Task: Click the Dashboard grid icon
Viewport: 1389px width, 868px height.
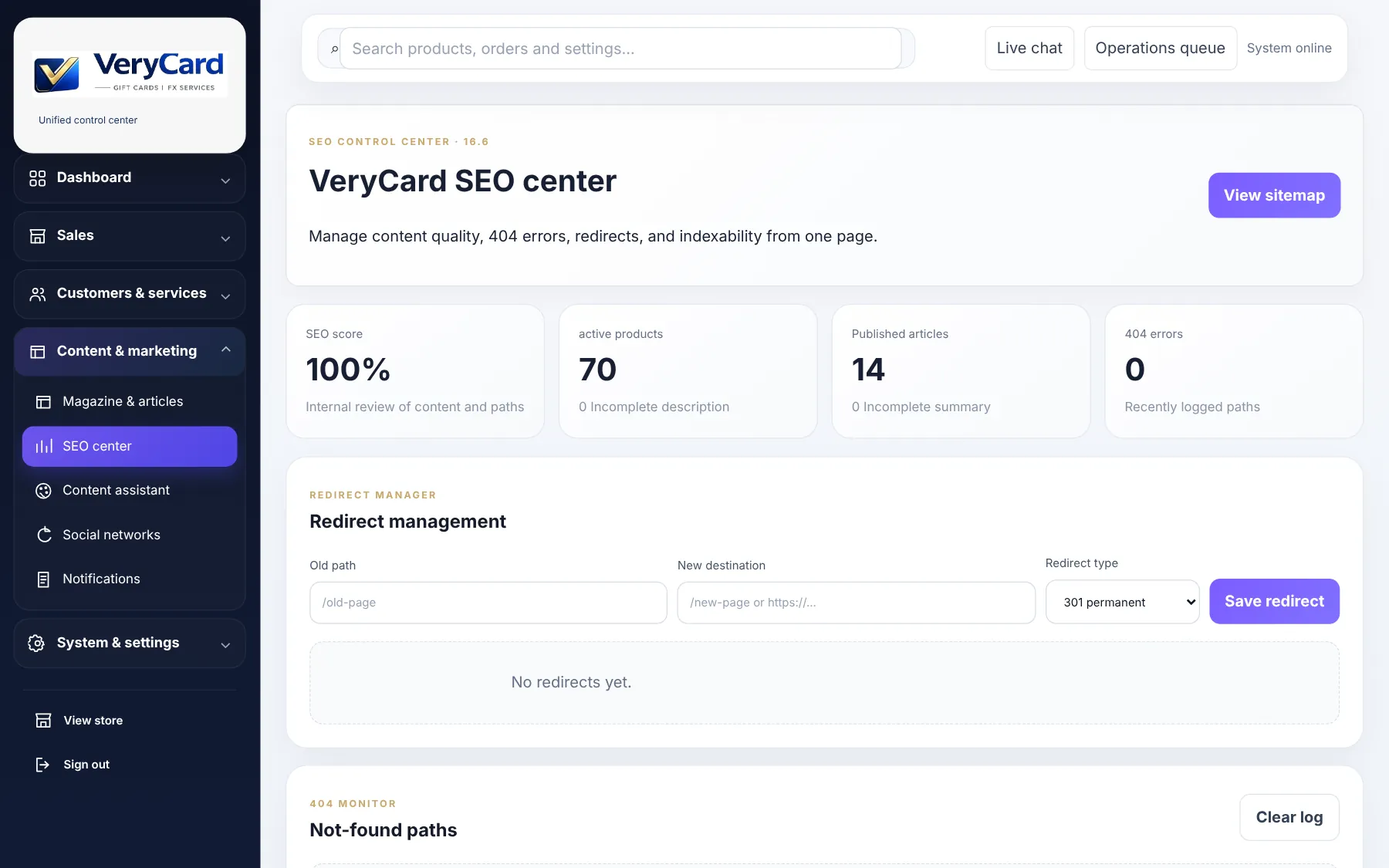Action: (37, 178)
